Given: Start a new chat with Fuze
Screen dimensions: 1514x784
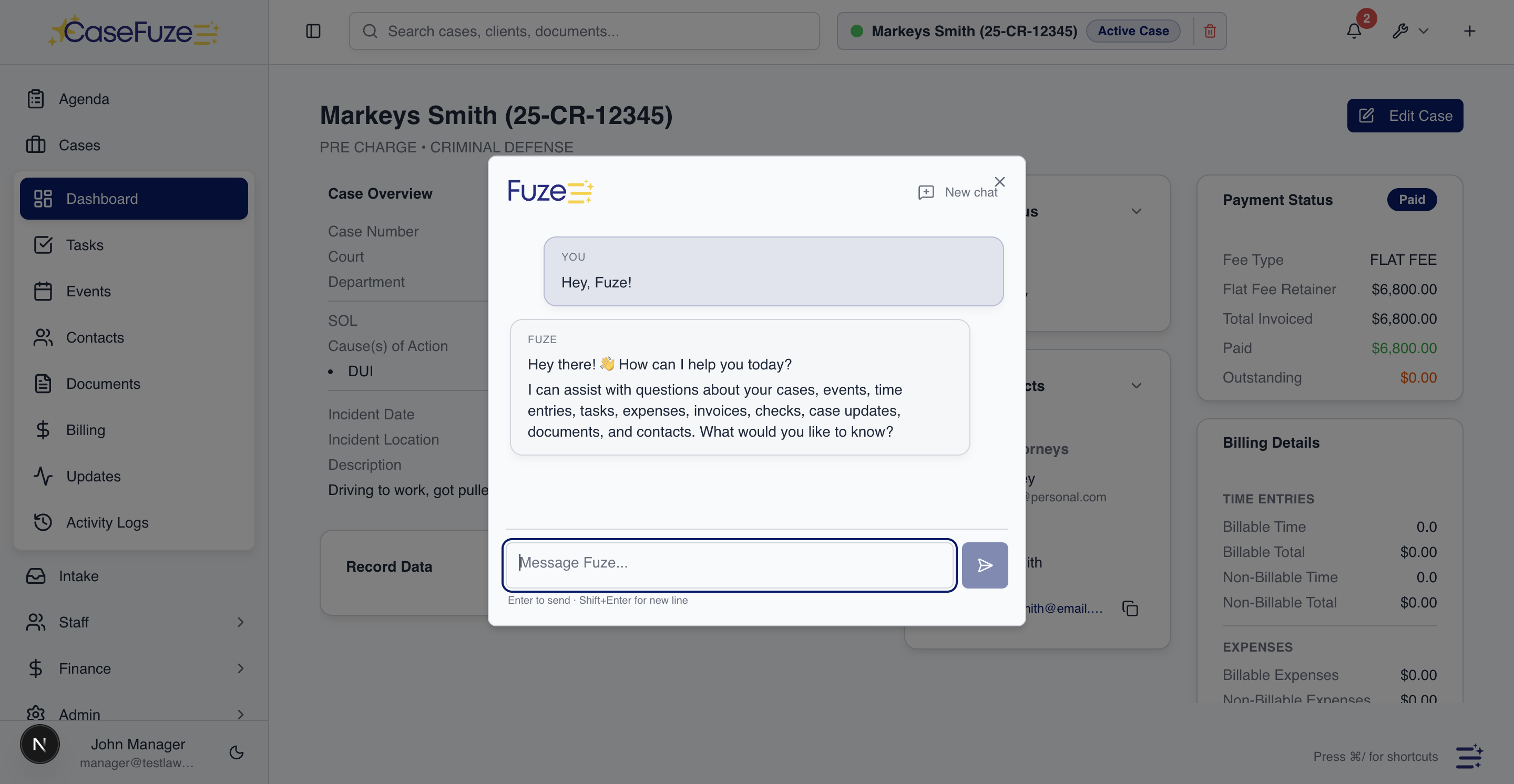Looking at the screenshot, I should click(x=958, y=193).
